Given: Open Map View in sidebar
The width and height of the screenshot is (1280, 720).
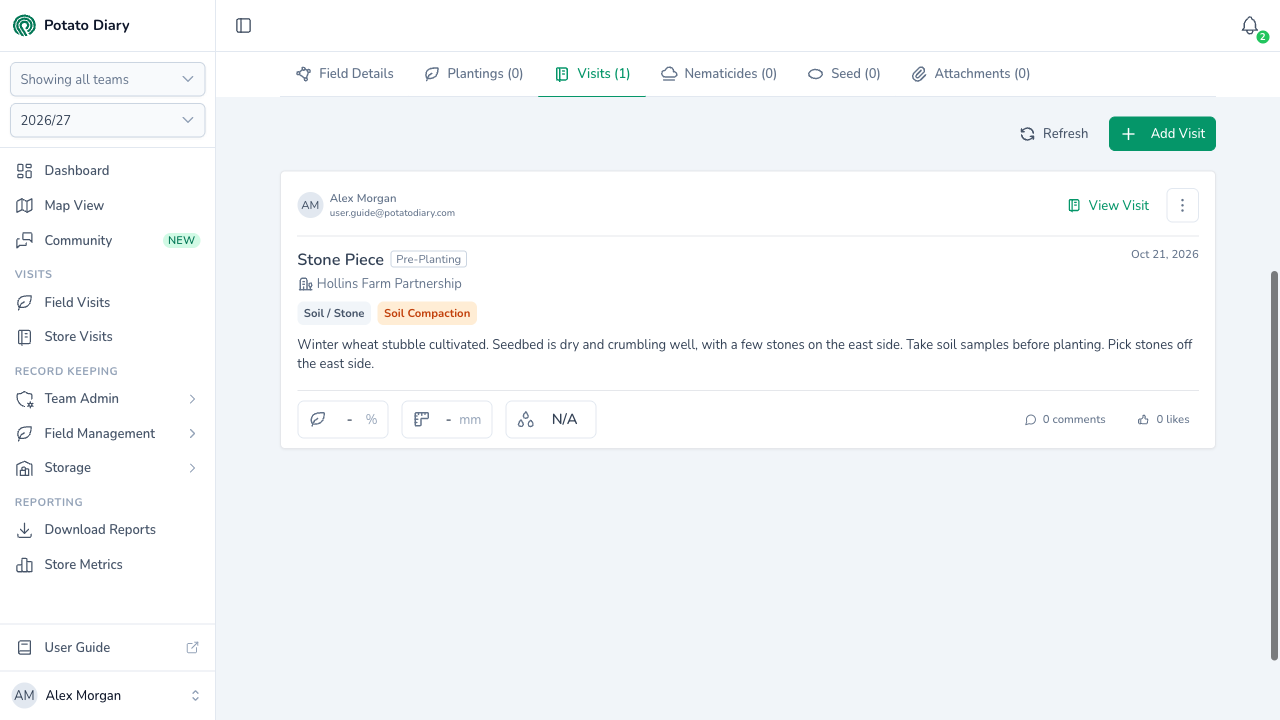Looking at the screenshot, I should pyautogui.click(x=107, y=206).
